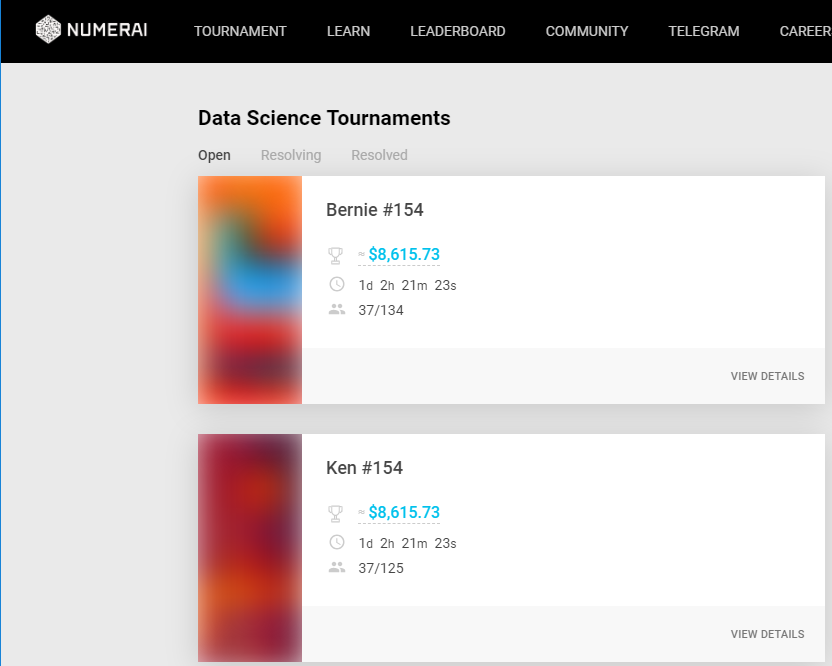Select the Open tournaments tab
This screenshot has height=666, width=832.
coord(214,155)
